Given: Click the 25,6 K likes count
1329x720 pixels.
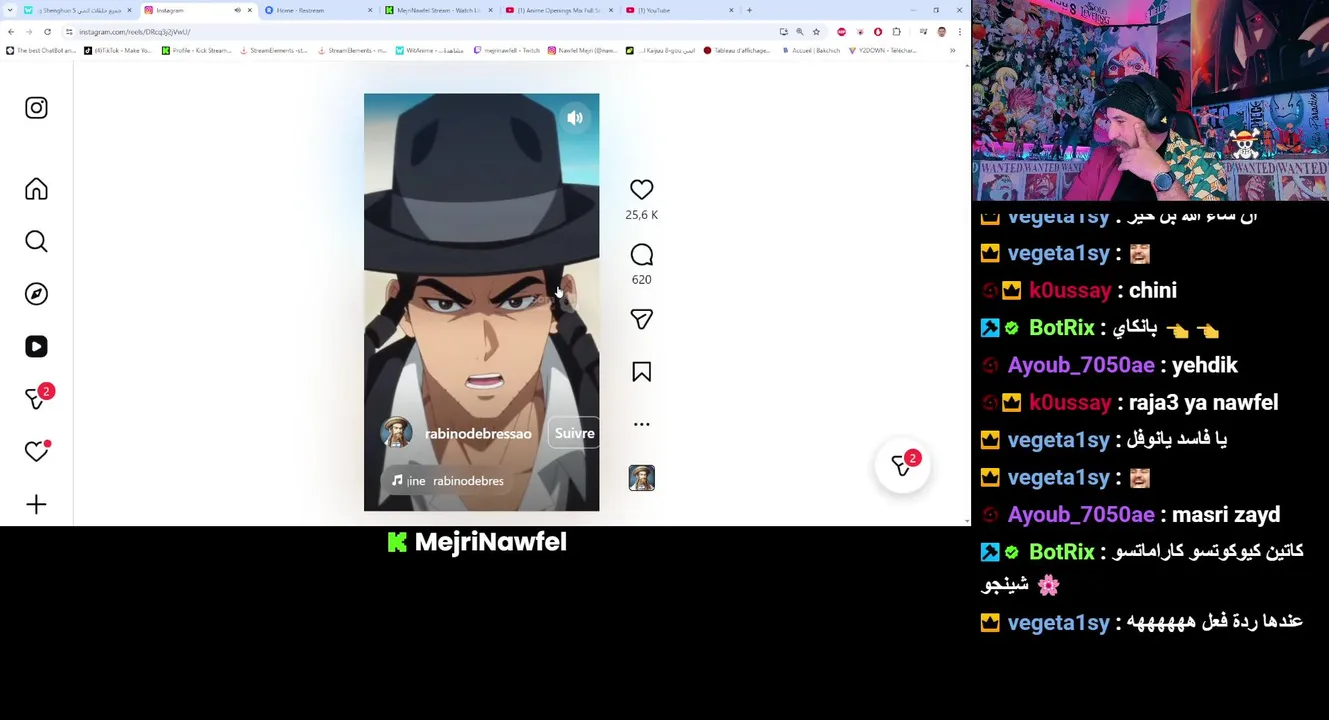Looking at the screenshot, I should pyautogui.click(x=641, y=215).
